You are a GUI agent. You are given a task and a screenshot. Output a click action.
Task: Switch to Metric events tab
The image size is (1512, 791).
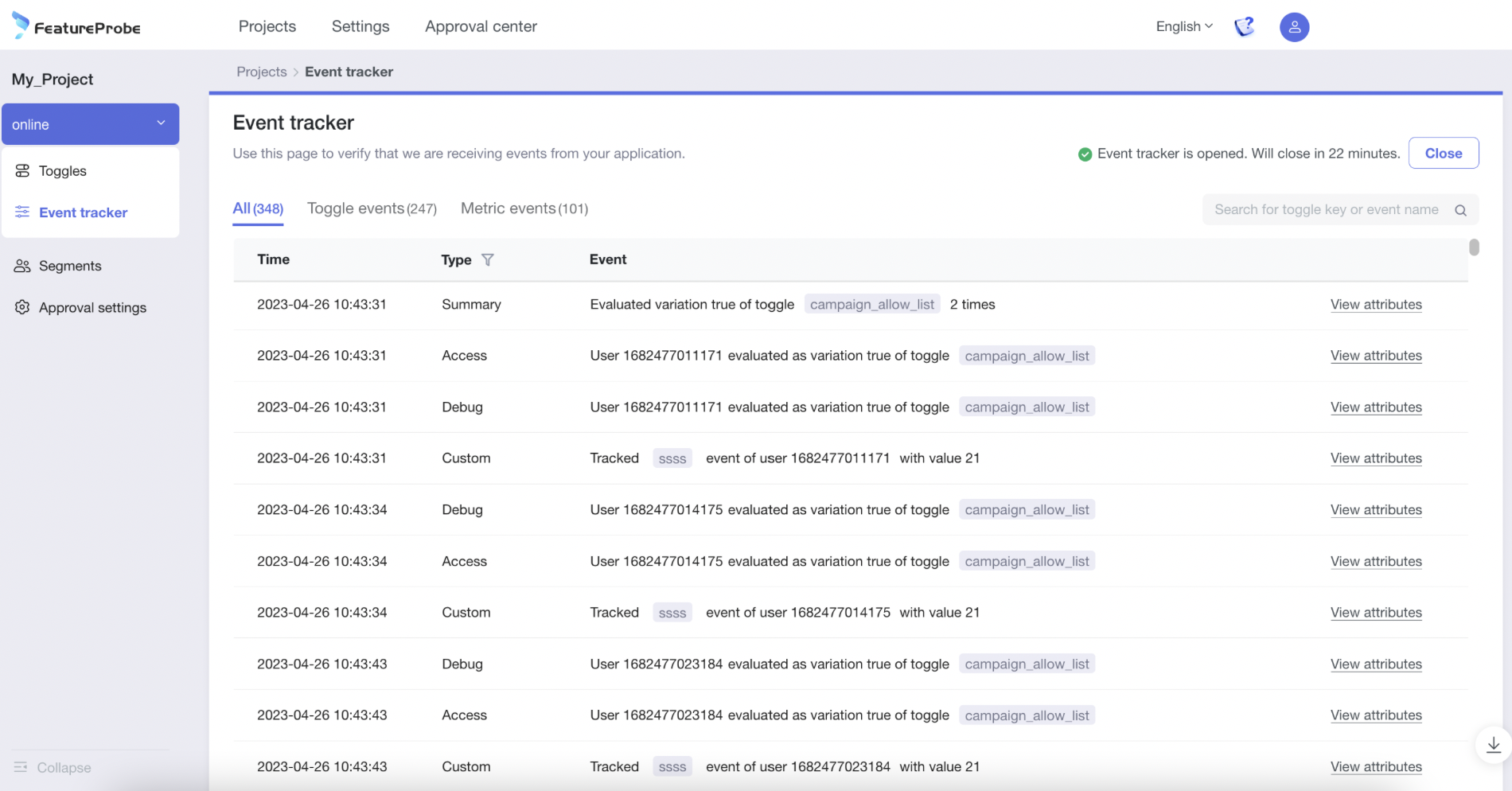pyautogui.click(x=524, y=208)
